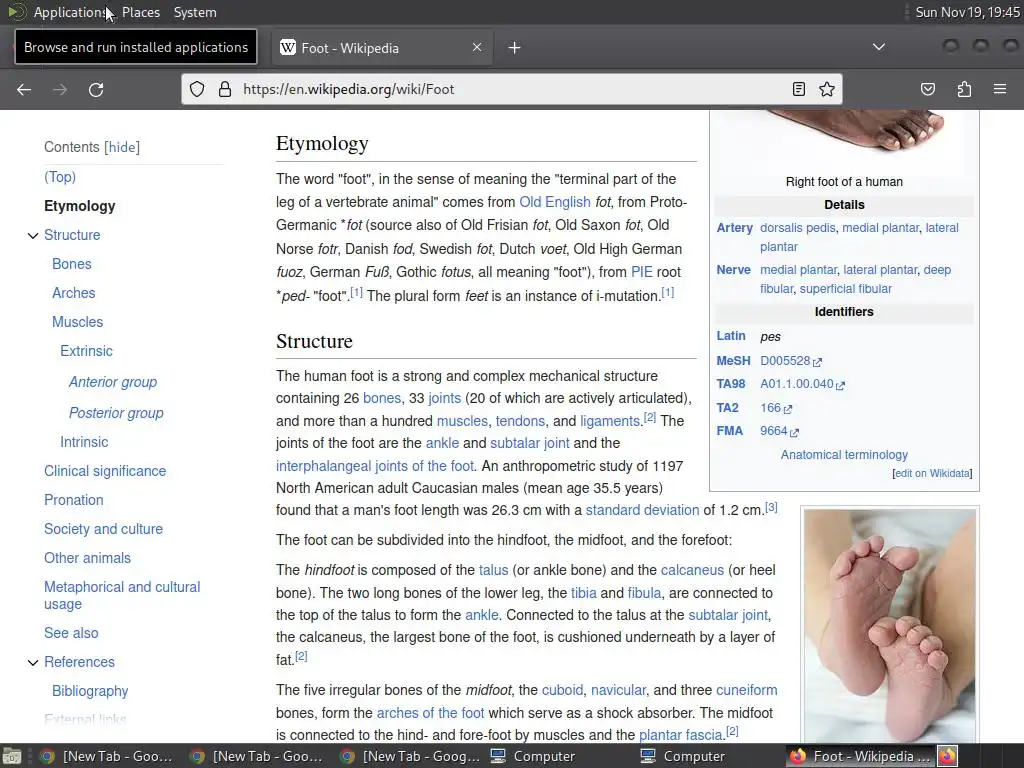Go to Bibliography in contents

[x=90, y=692]
